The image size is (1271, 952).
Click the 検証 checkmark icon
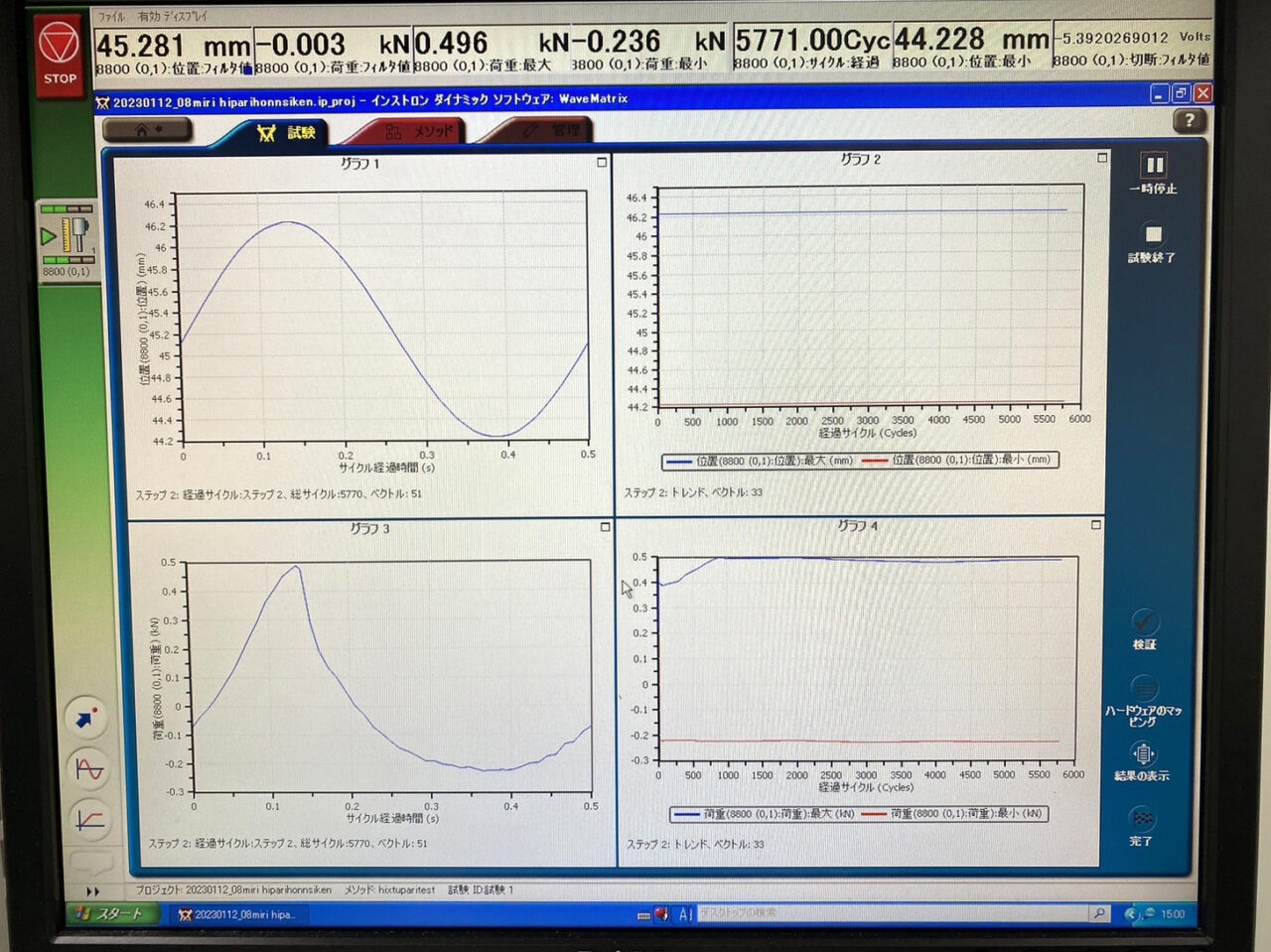coord(1144,622)
